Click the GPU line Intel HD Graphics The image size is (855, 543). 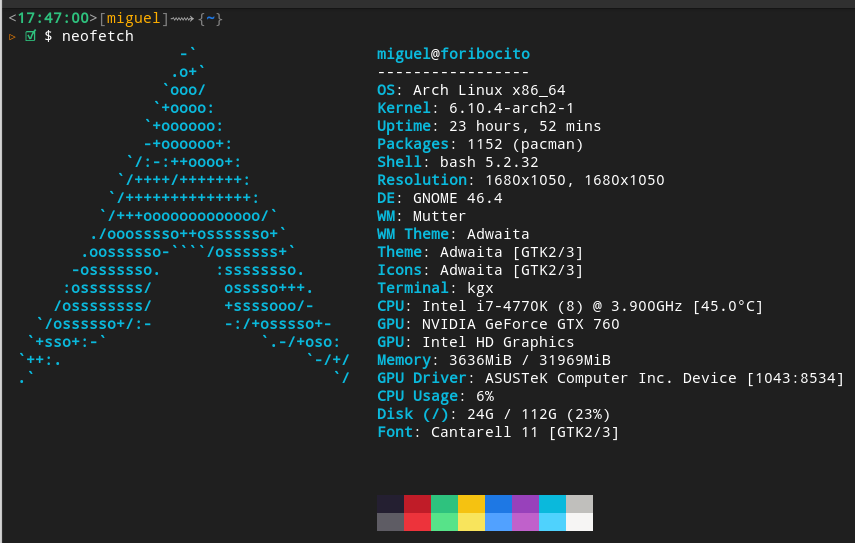point(475,342)
